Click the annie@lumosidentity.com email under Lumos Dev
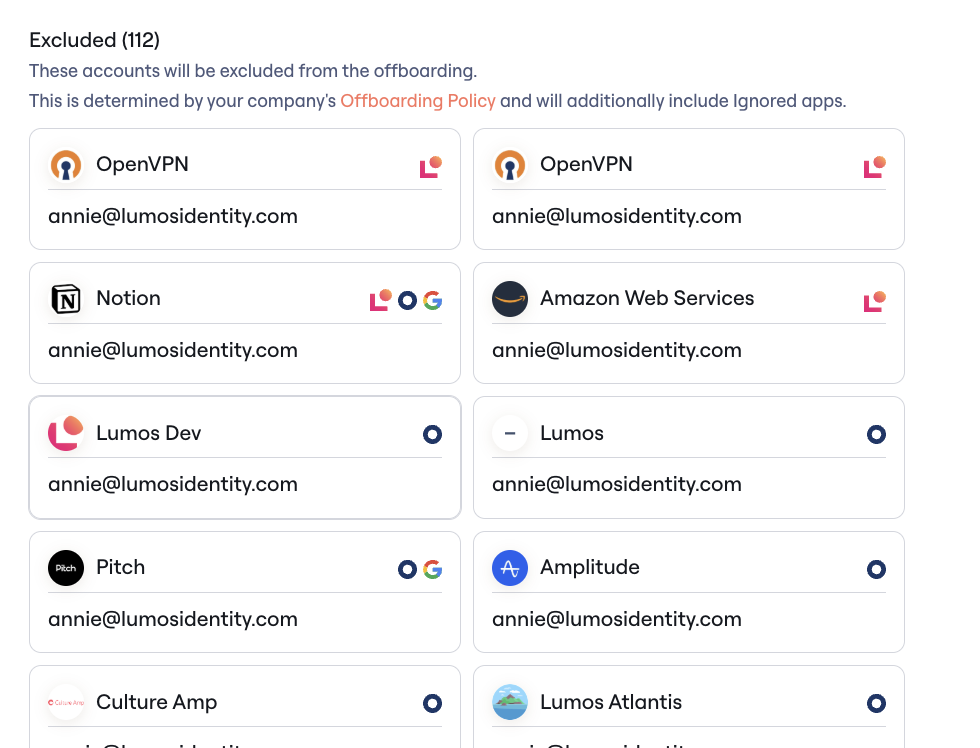 (x=173, y=484)
